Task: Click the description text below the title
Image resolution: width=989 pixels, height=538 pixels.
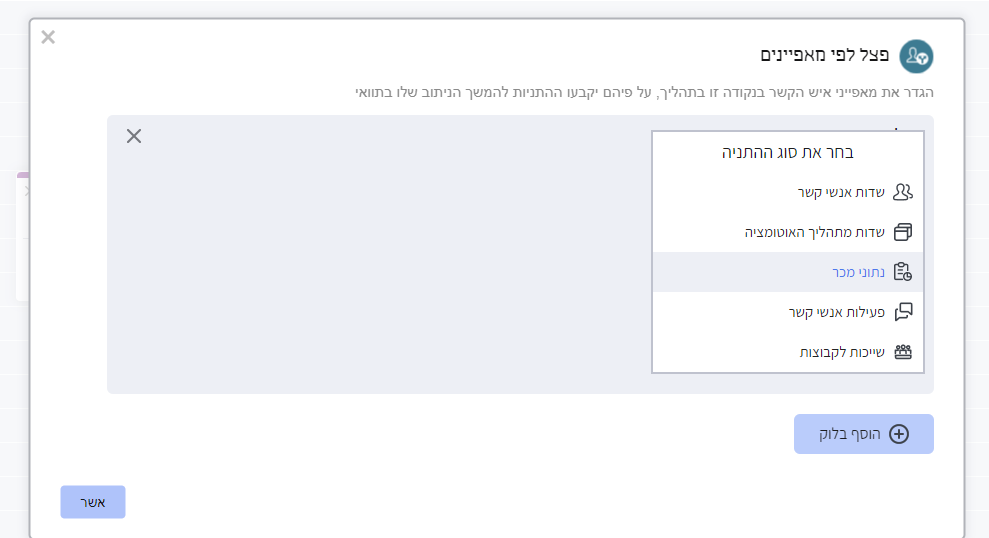Action: (644, 93)
